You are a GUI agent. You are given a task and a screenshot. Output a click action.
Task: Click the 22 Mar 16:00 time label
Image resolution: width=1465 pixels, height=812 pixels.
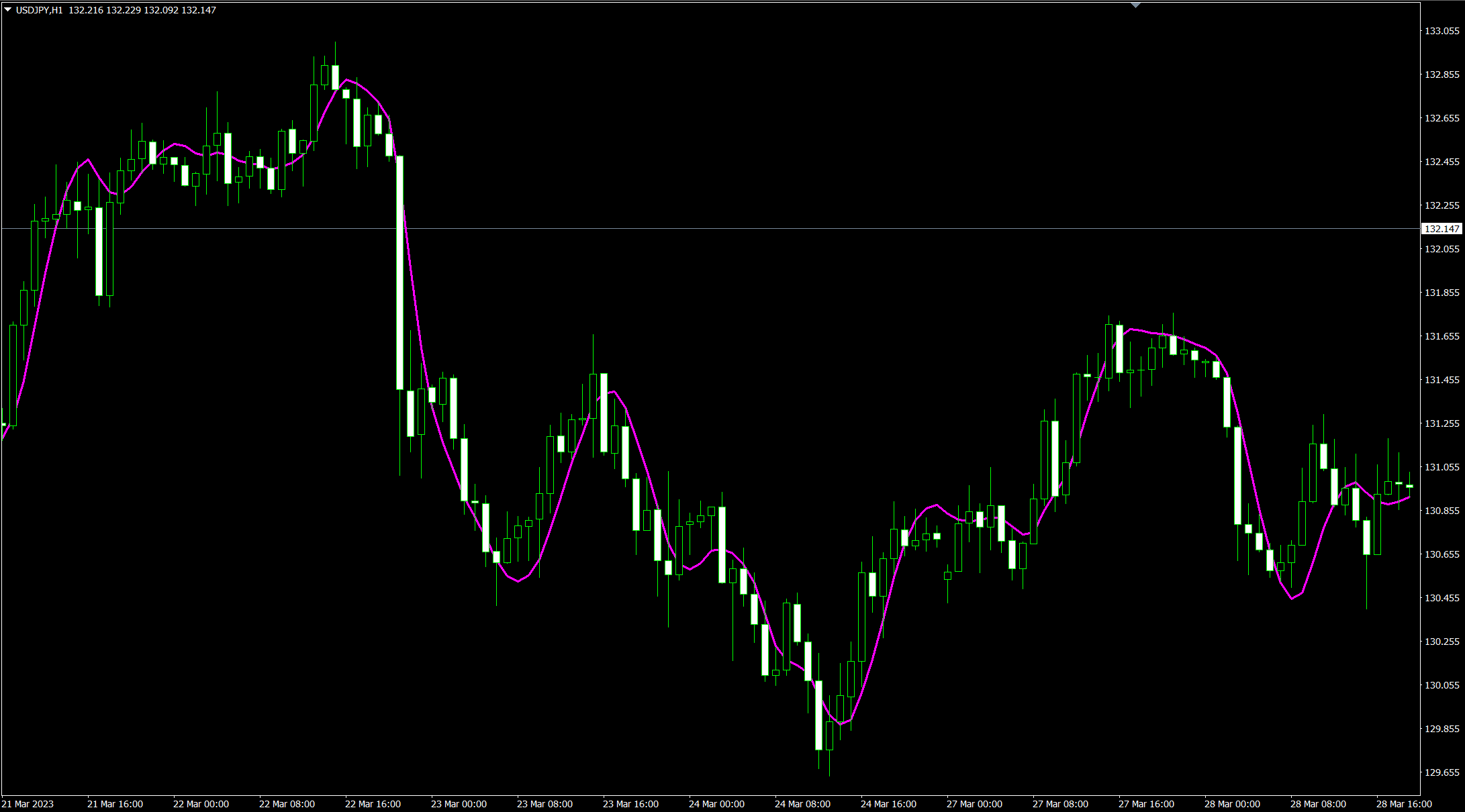pyautogui.click(x=373, y=804)
